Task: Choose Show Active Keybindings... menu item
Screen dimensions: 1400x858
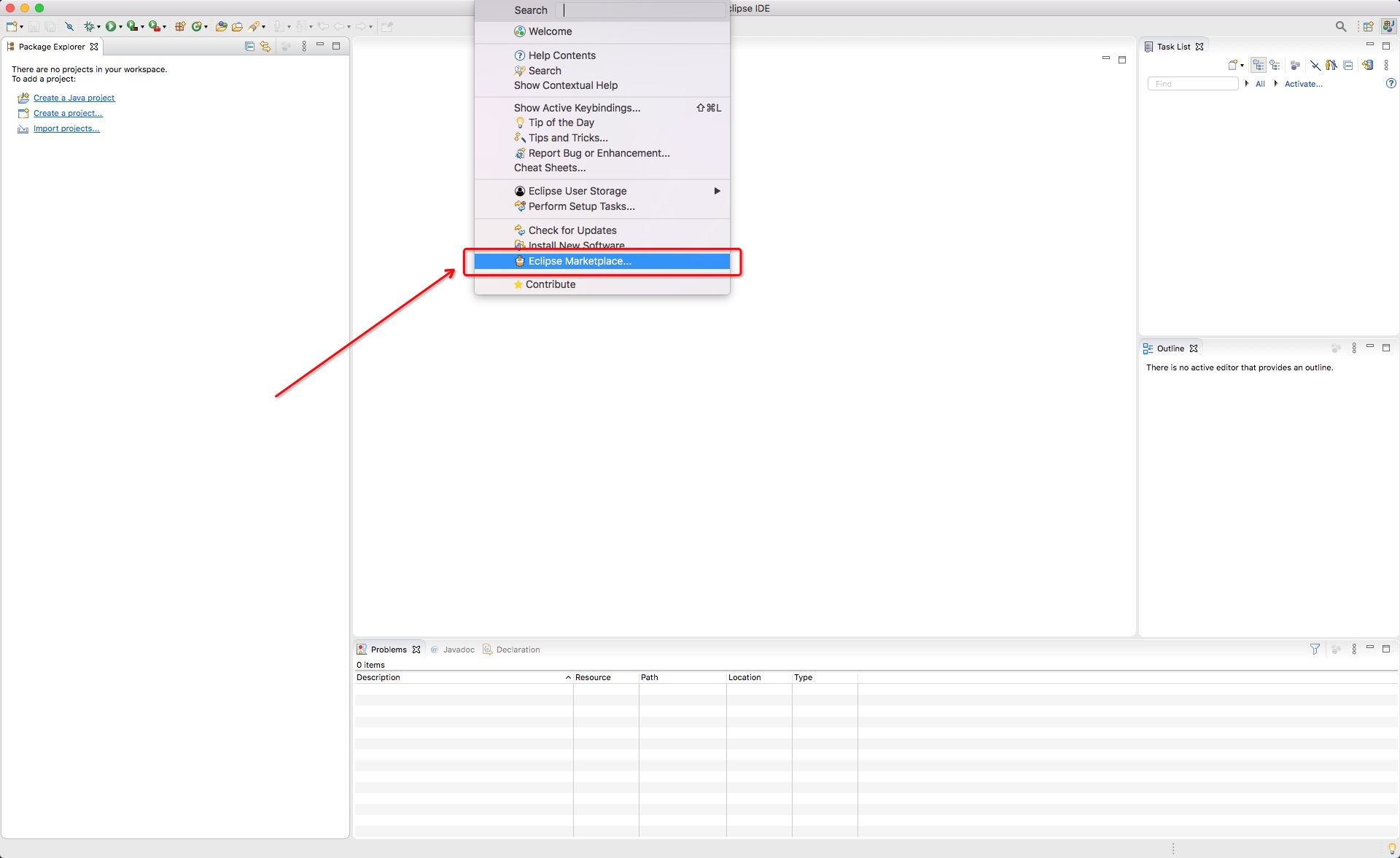Action: [602, 108]
